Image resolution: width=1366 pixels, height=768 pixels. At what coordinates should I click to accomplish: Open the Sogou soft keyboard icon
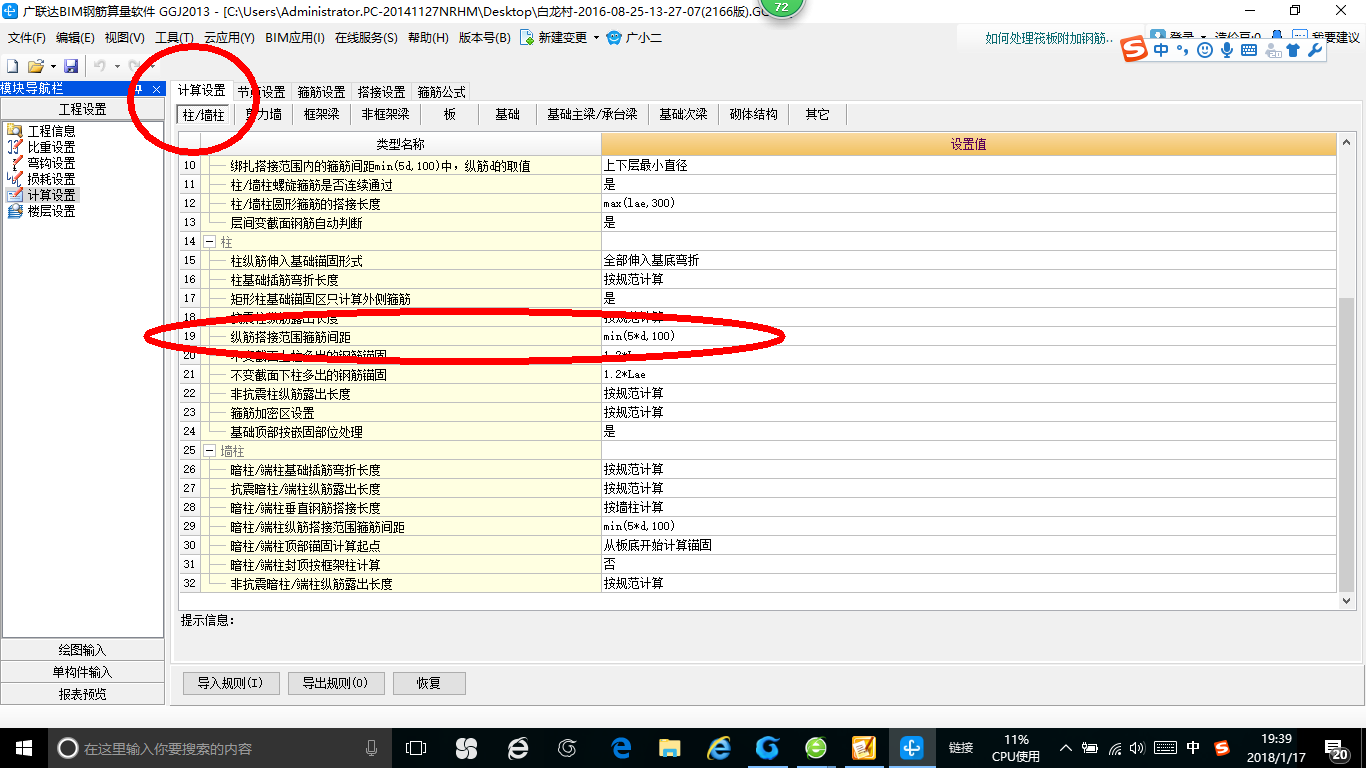(1249, 49)
